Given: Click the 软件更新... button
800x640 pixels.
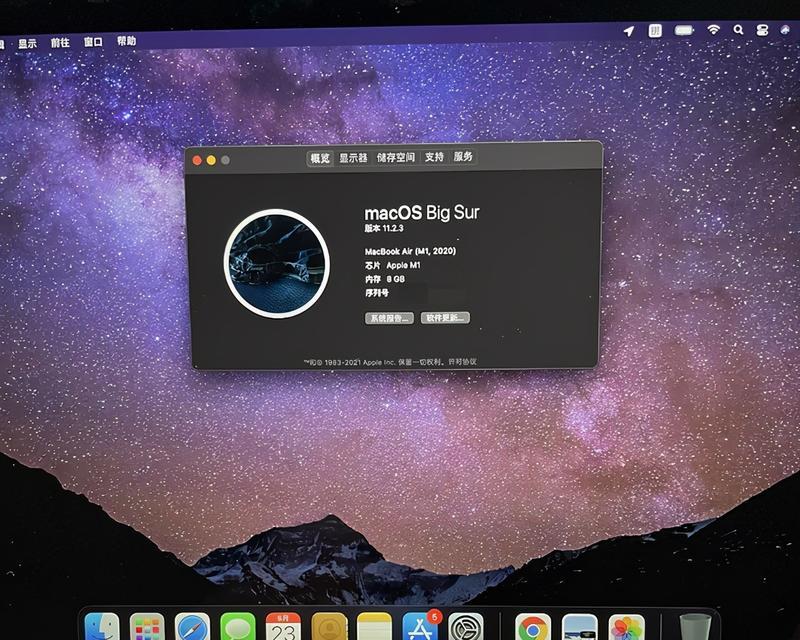Looking at the screenshot, I should [x=445, y=317].
